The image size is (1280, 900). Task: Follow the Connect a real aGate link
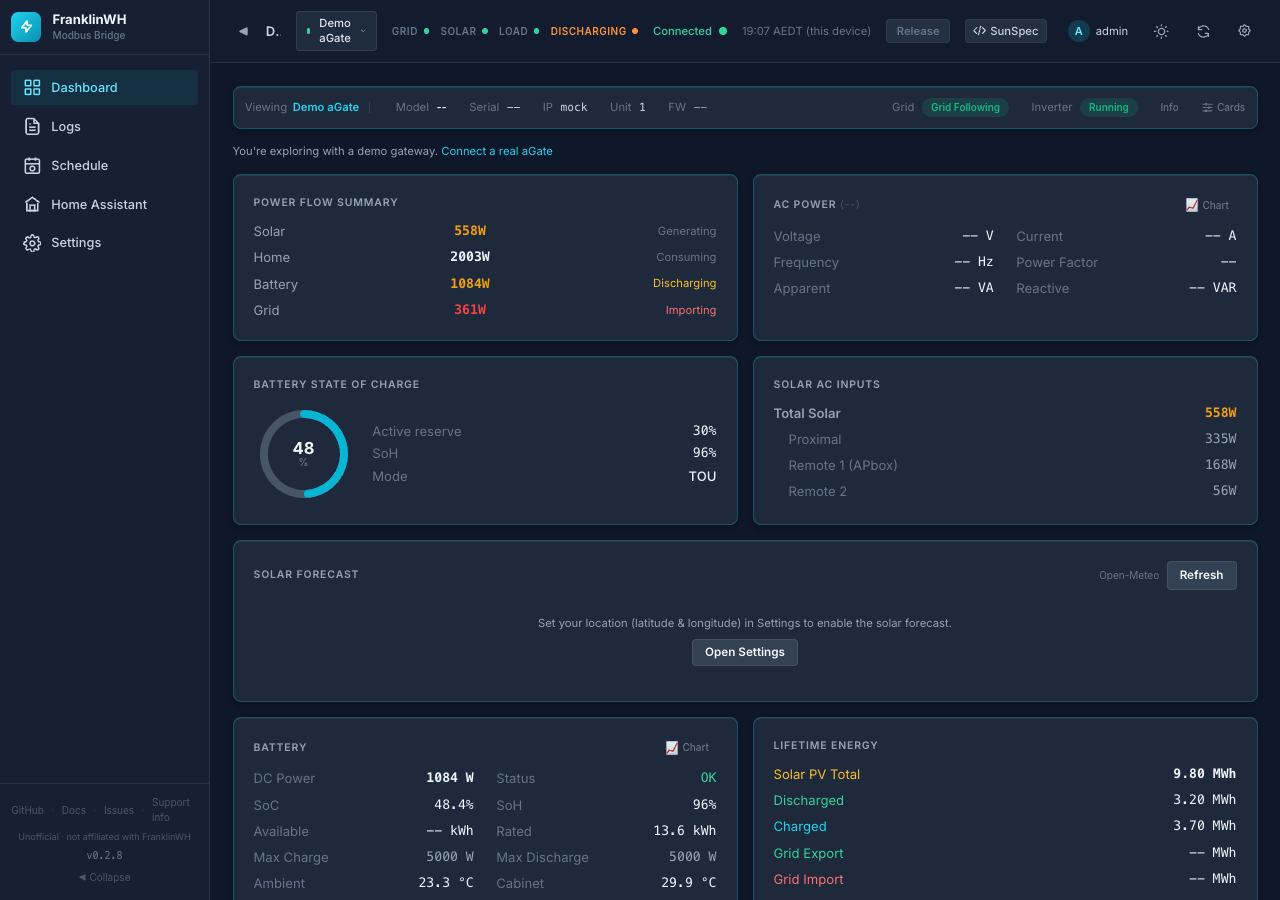(x=497, y=151)
